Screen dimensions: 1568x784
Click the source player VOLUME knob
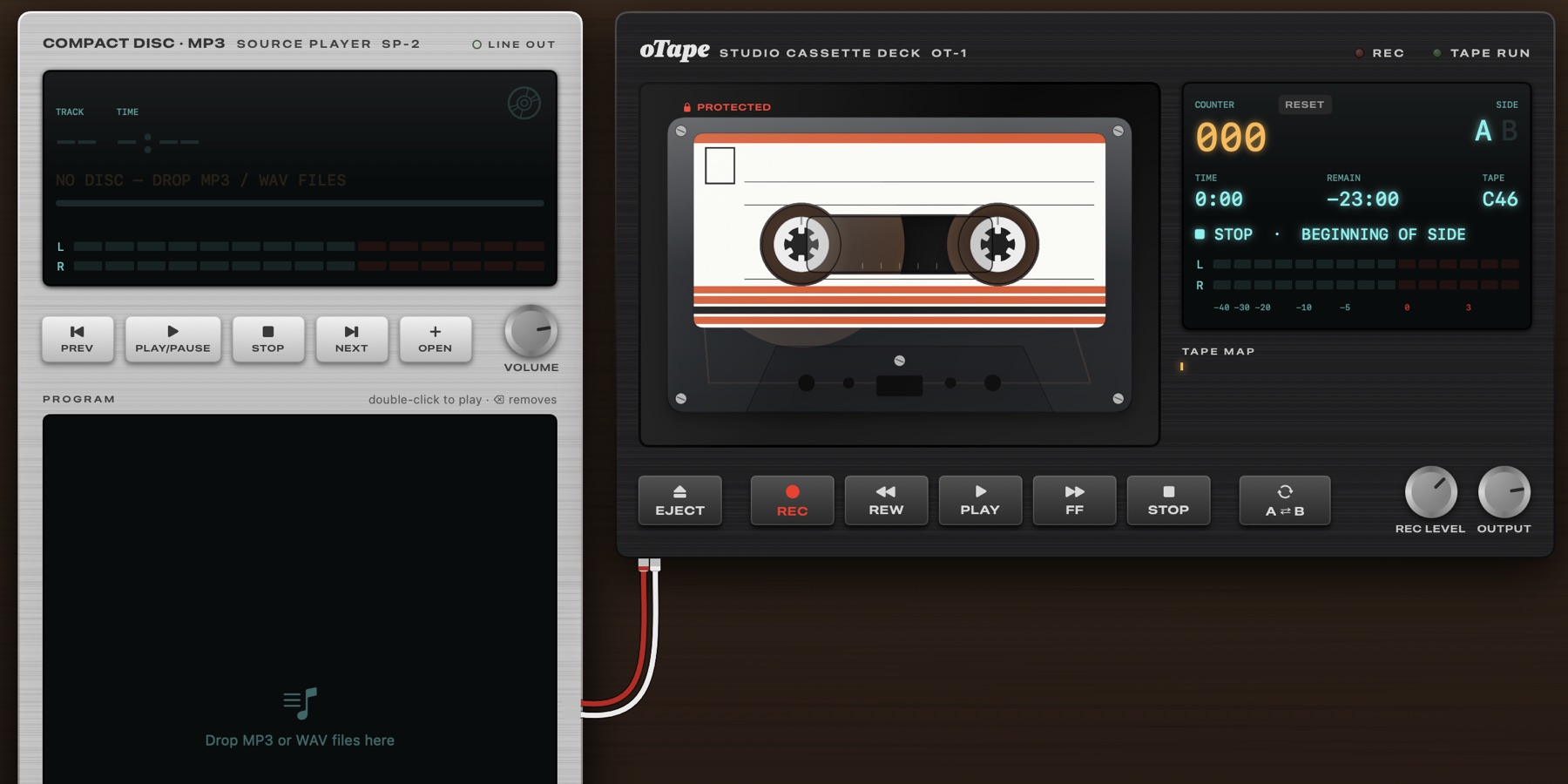(x=531, y=331)
